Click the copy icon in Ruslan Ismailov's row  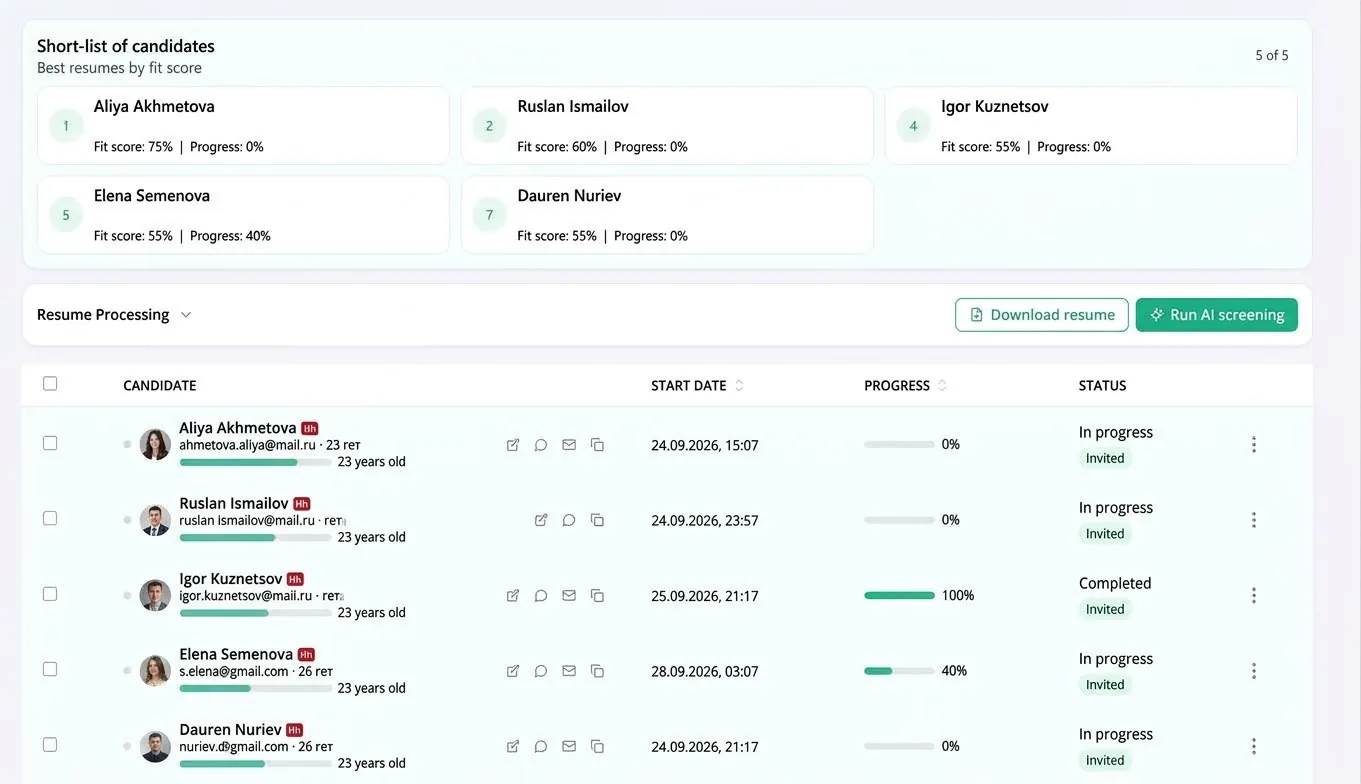pos(597,520)
